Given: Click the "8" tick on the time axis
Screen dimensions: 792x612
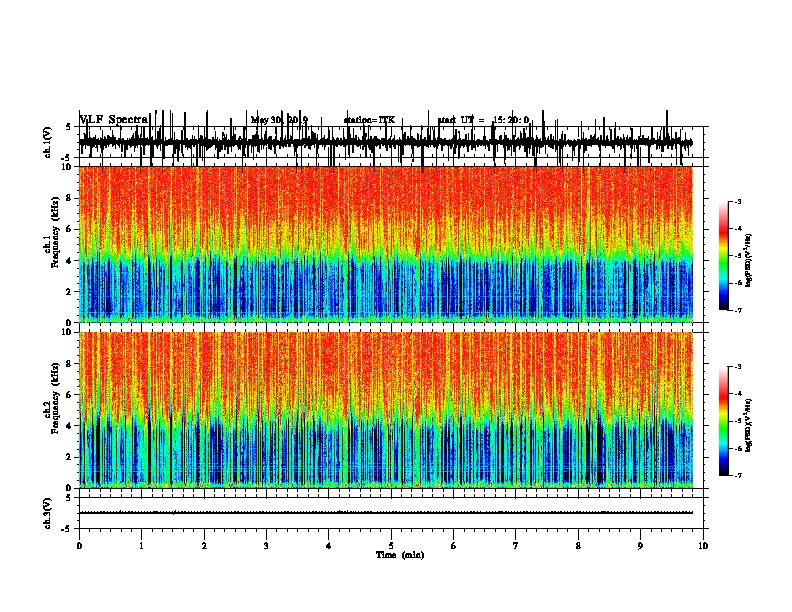Looking at the screenshot, I should pyautogui.click(x=578, y=546).
